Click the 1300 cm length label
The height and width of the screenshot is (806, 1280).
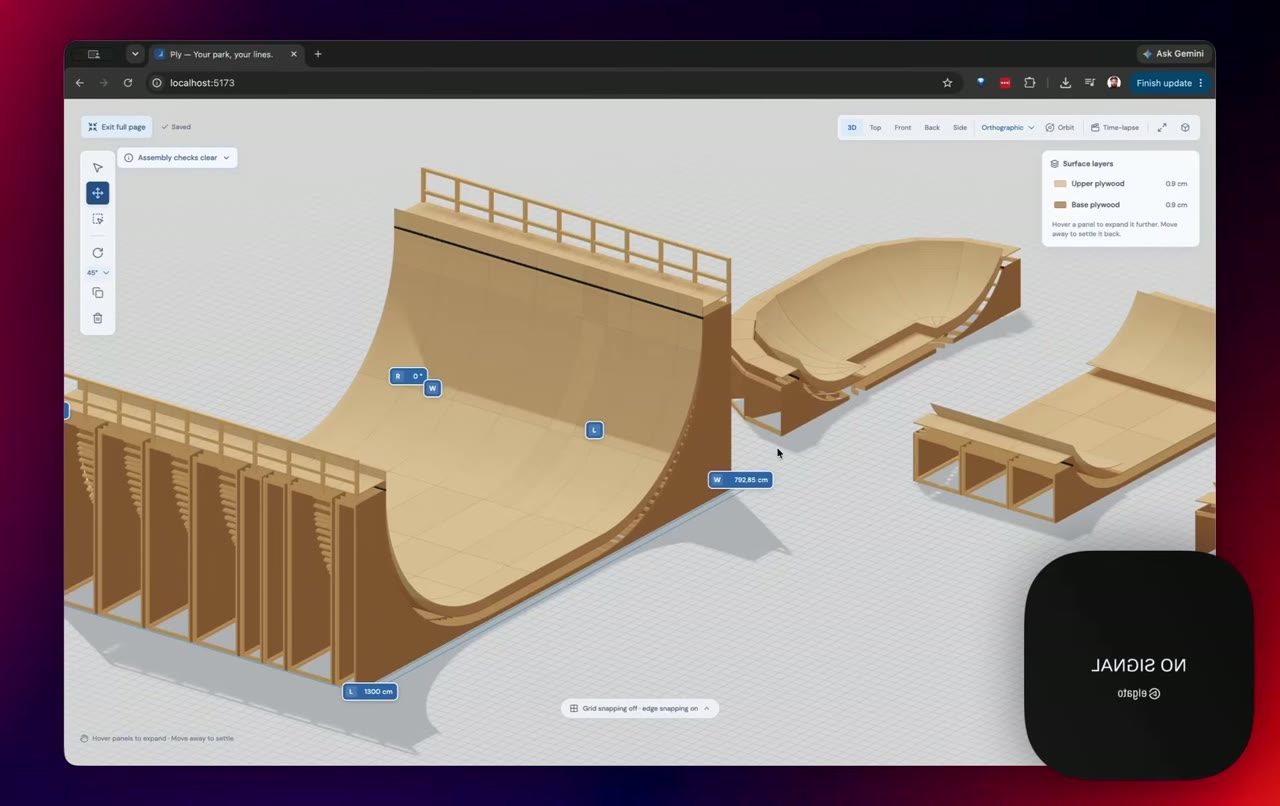pyautogui.click(x=370, y=692)
